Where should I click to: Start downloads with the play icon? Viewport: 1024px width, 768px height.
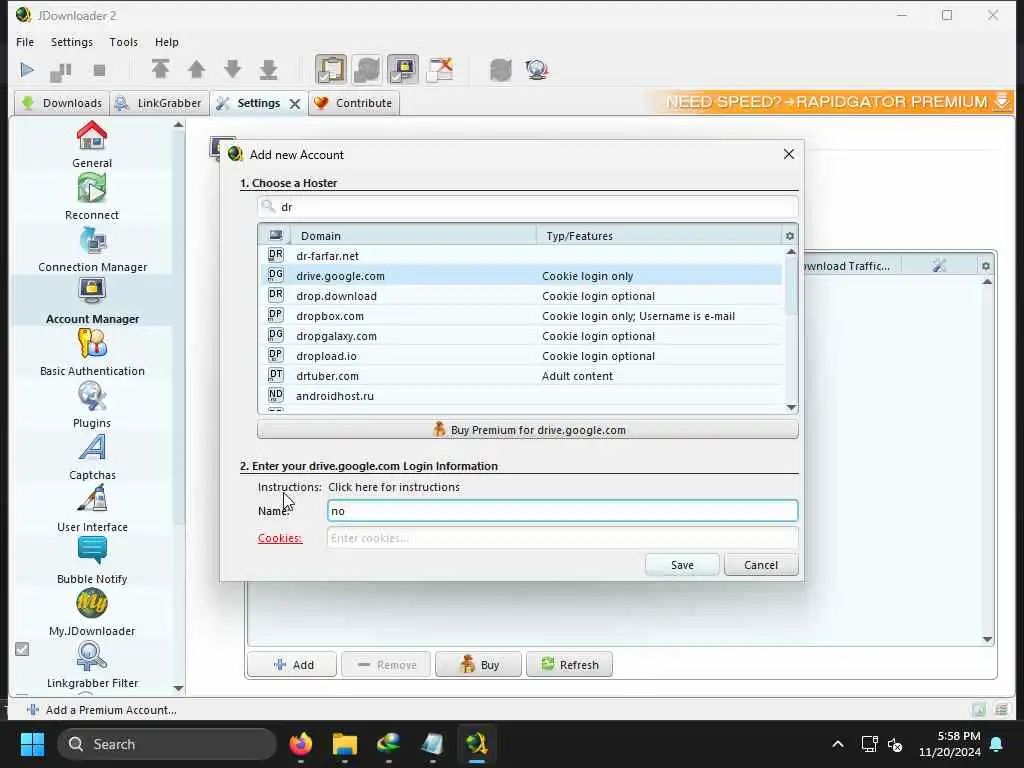(x=27, y=70)
